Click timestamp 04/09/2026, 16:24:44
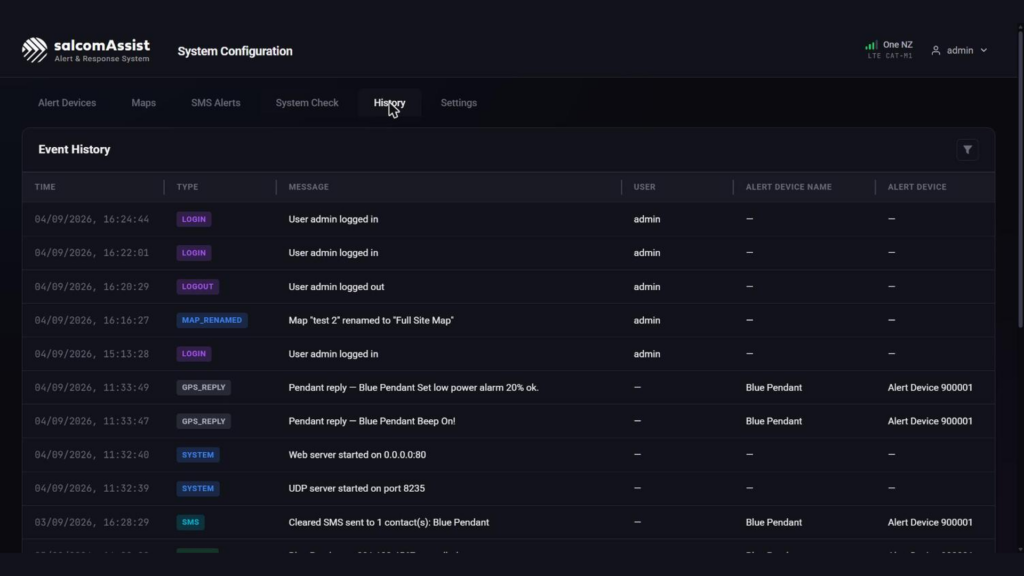This screenshot has height=576, width=1024. tap(91, 219)
